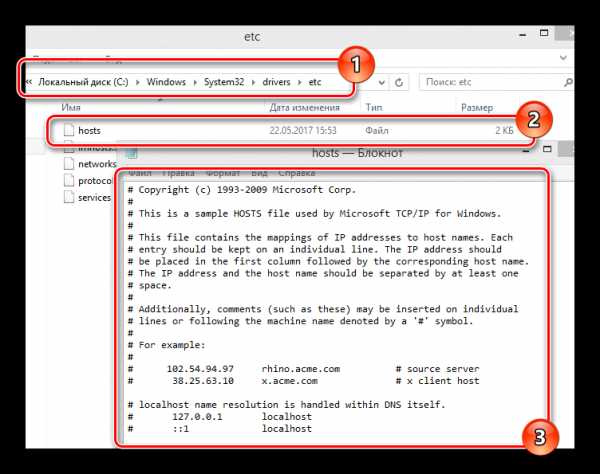600x474 pixels.
Task: Sort by the 'Имя' column header
Action: (x=71, y=108)
